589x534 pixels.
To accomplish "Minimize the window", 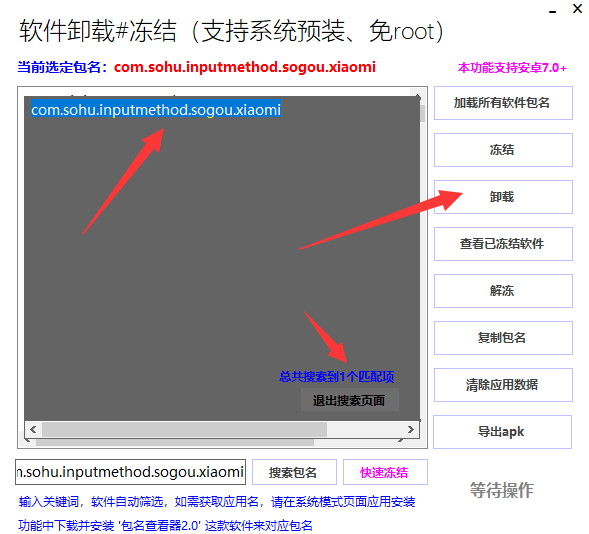I will tap(552, 11).
